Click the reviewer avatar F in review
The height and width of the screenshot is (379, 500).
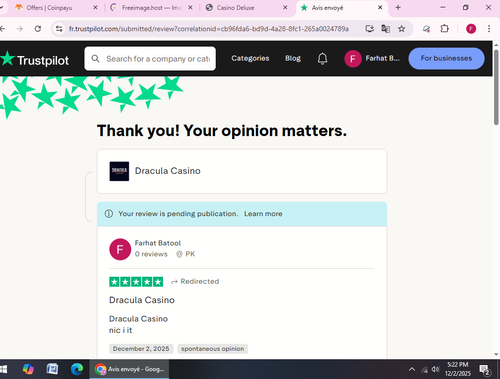[120, 249]
